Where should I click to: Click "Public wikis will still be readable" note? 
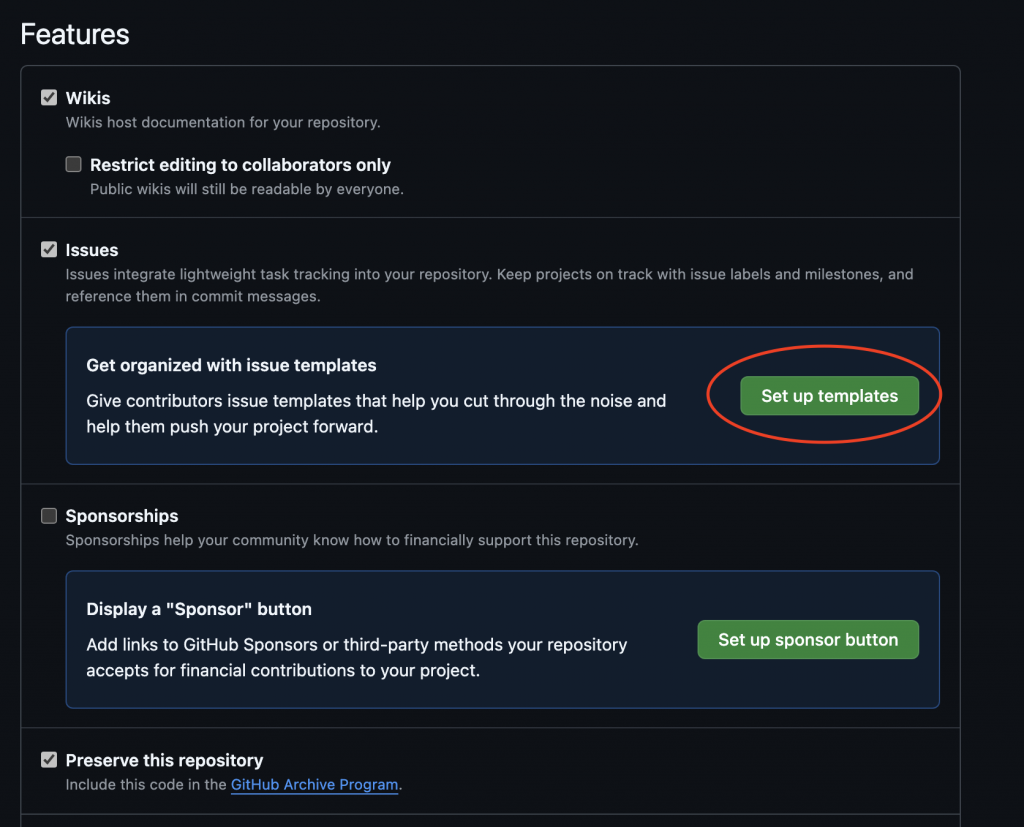[246, 189]
